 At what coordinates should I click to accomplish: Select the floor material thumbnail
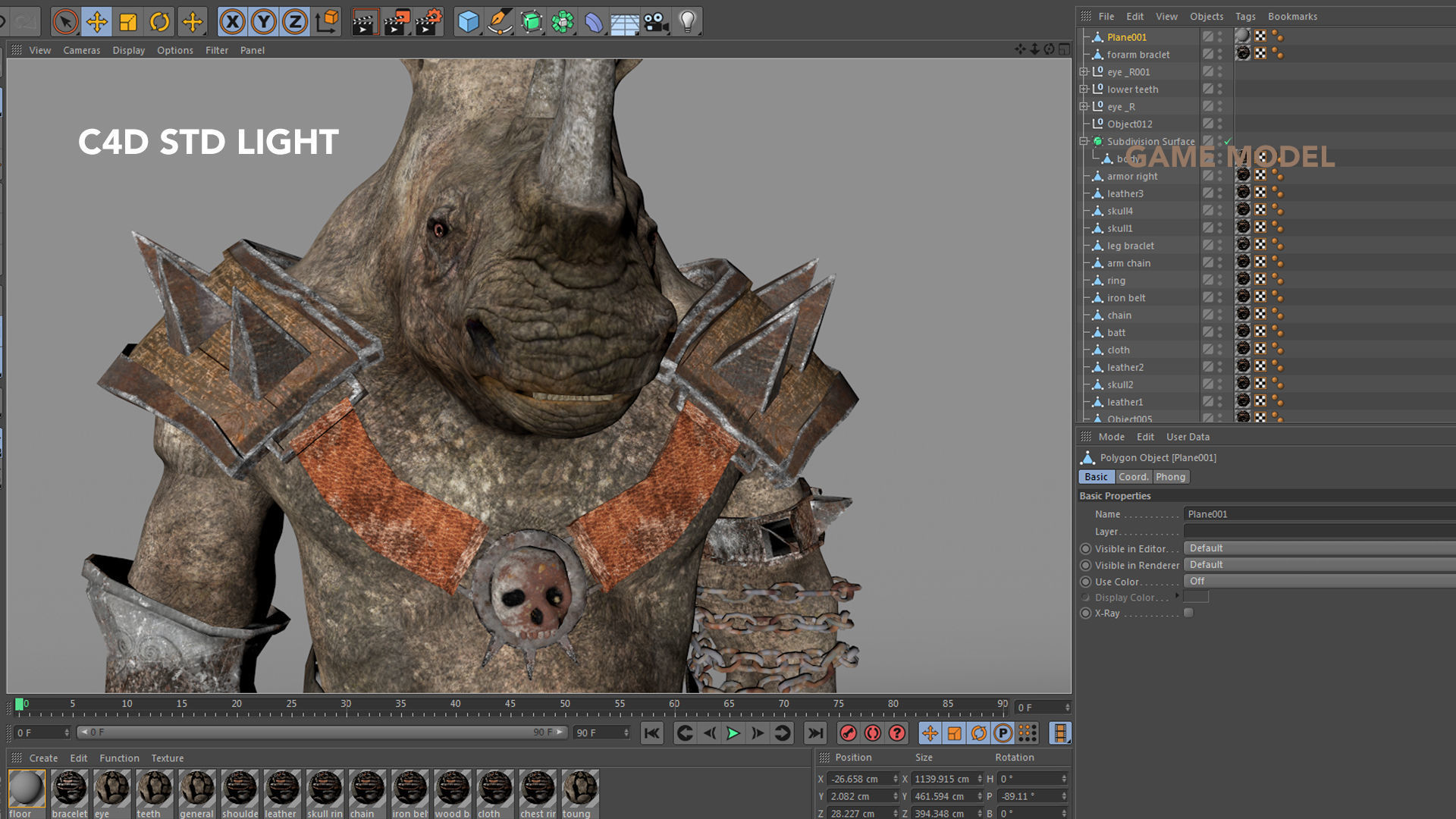[27, 789]
